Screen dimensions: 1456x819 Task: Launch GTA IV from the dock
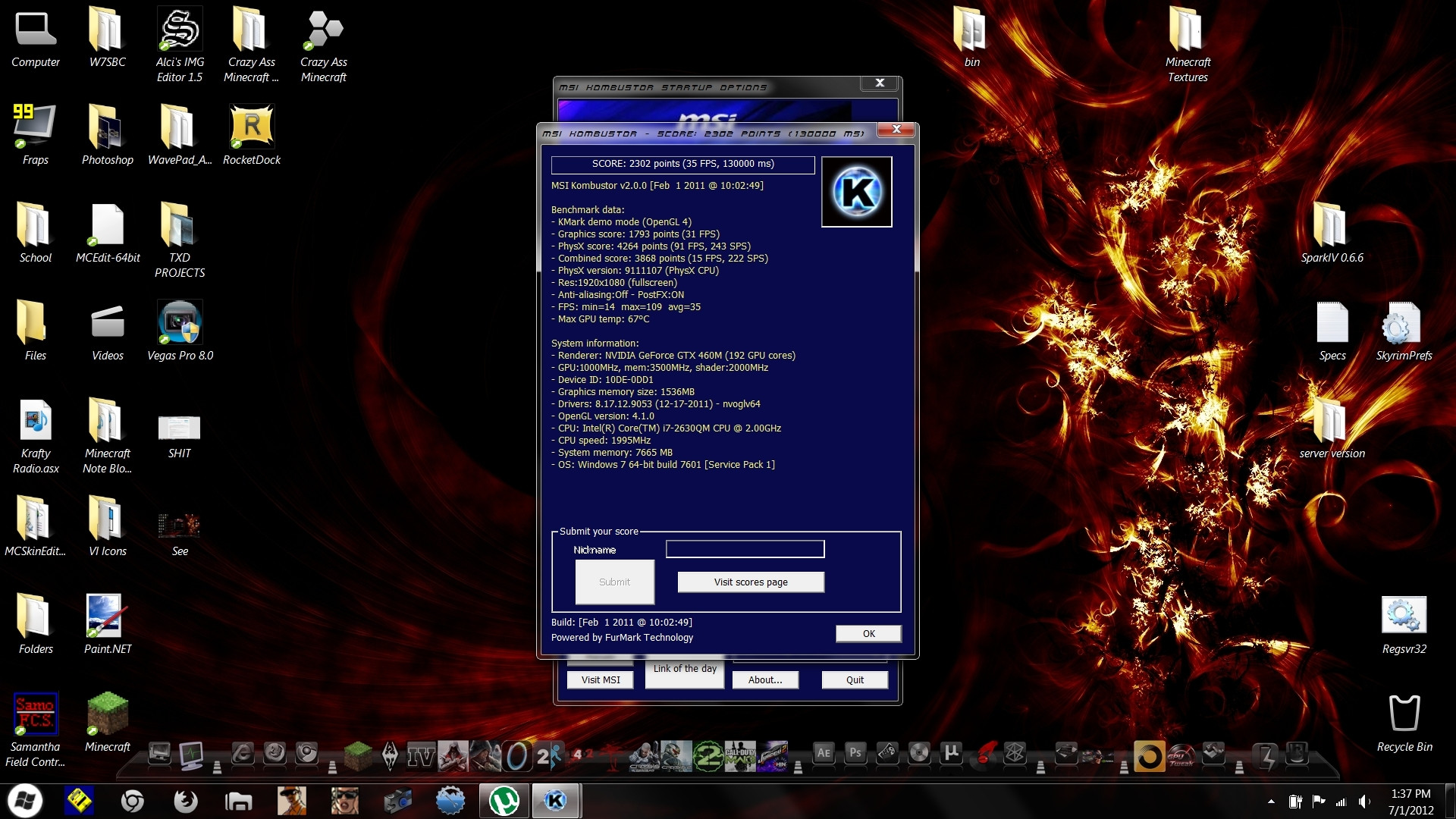click(421, 756)
